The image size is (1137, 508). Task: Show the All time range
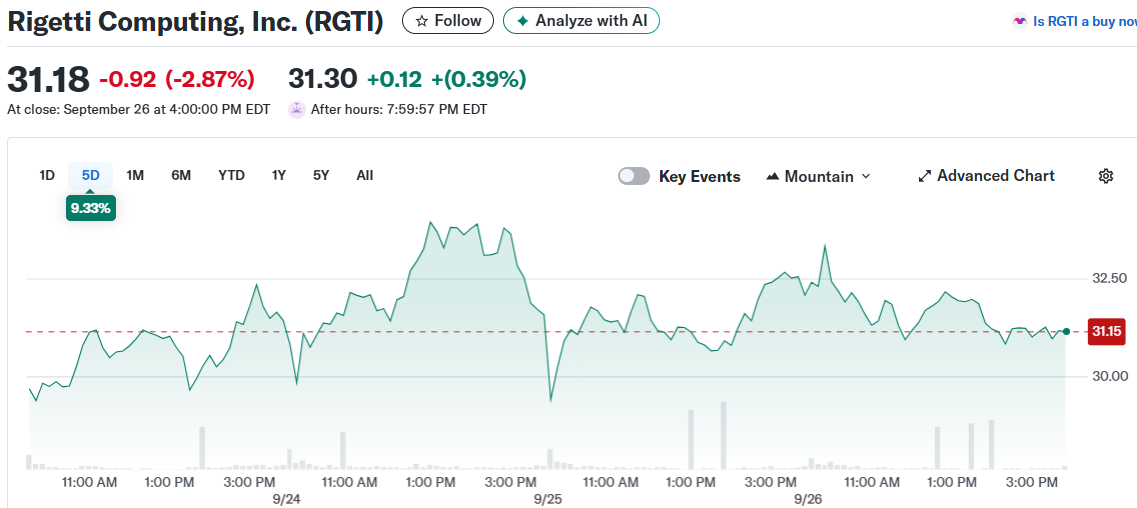365,175
